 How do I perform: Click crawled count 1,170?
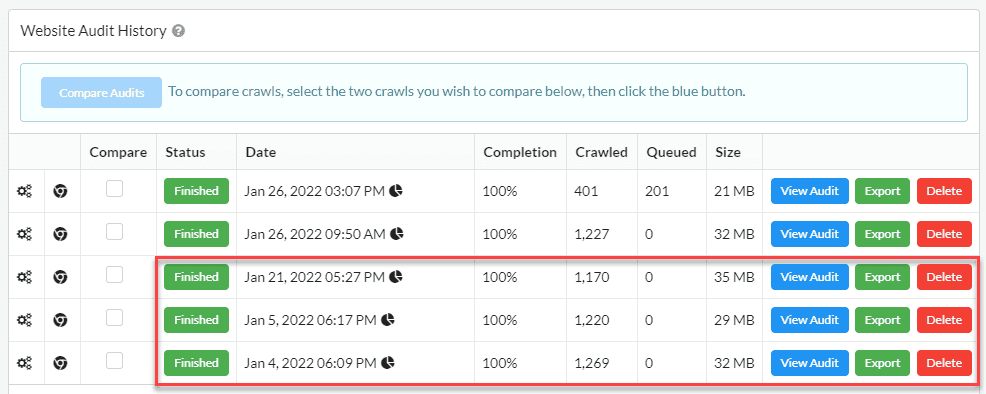592,277
